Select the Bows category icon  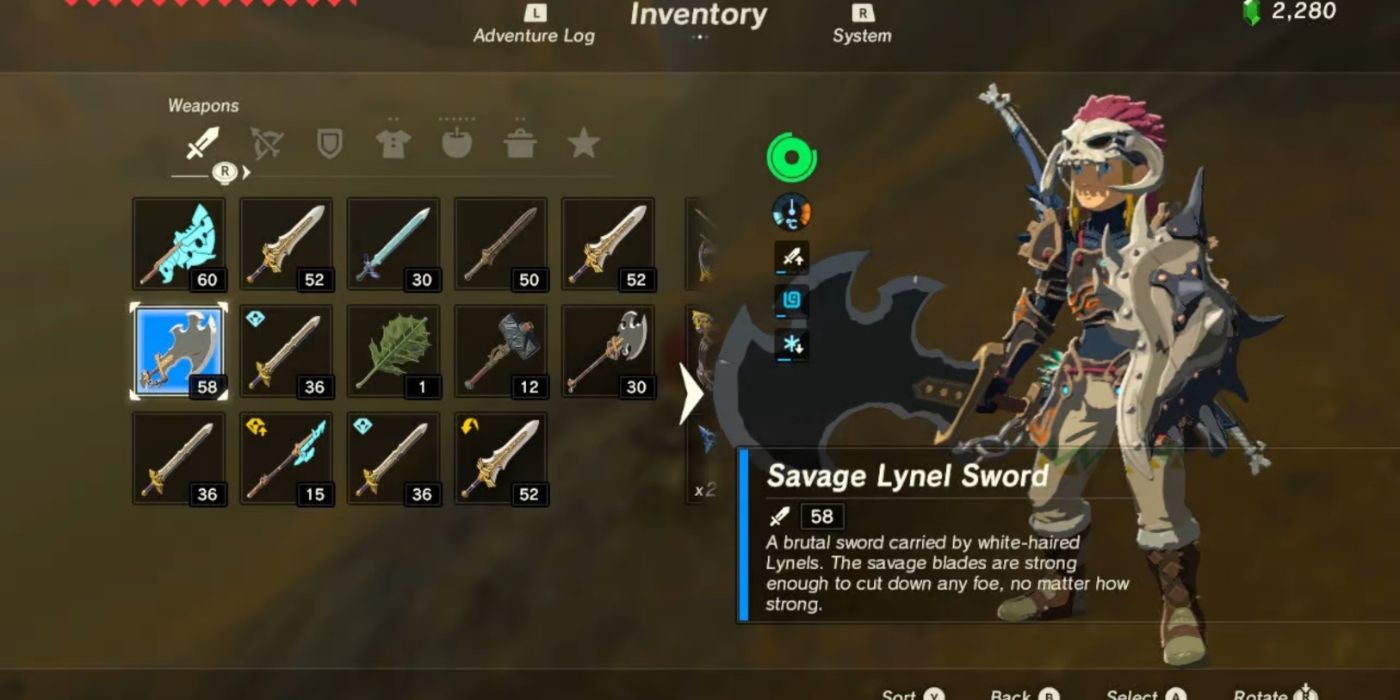(266, 144)
